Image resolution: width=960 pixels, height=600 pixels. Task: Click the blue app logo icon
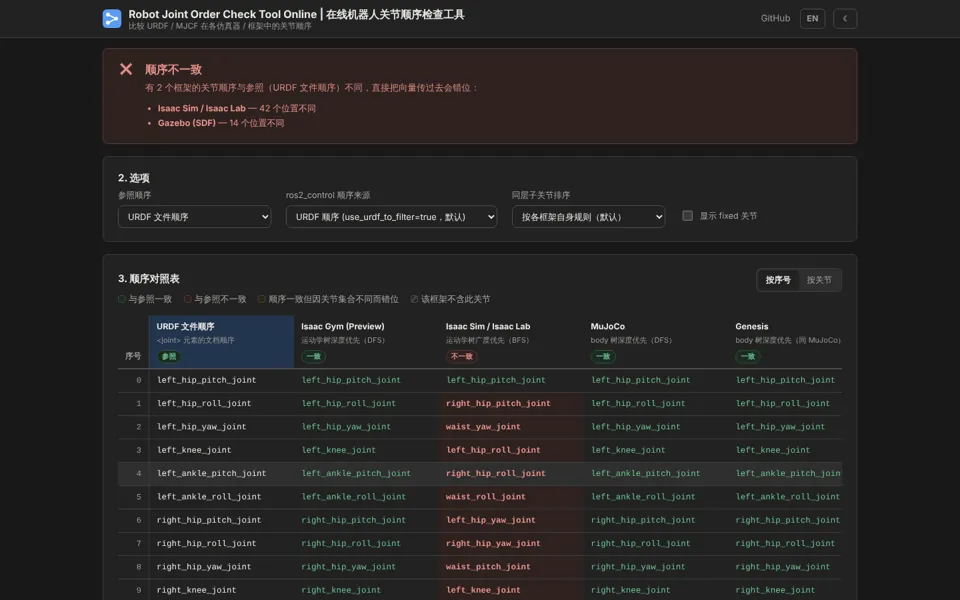[111, 18]
